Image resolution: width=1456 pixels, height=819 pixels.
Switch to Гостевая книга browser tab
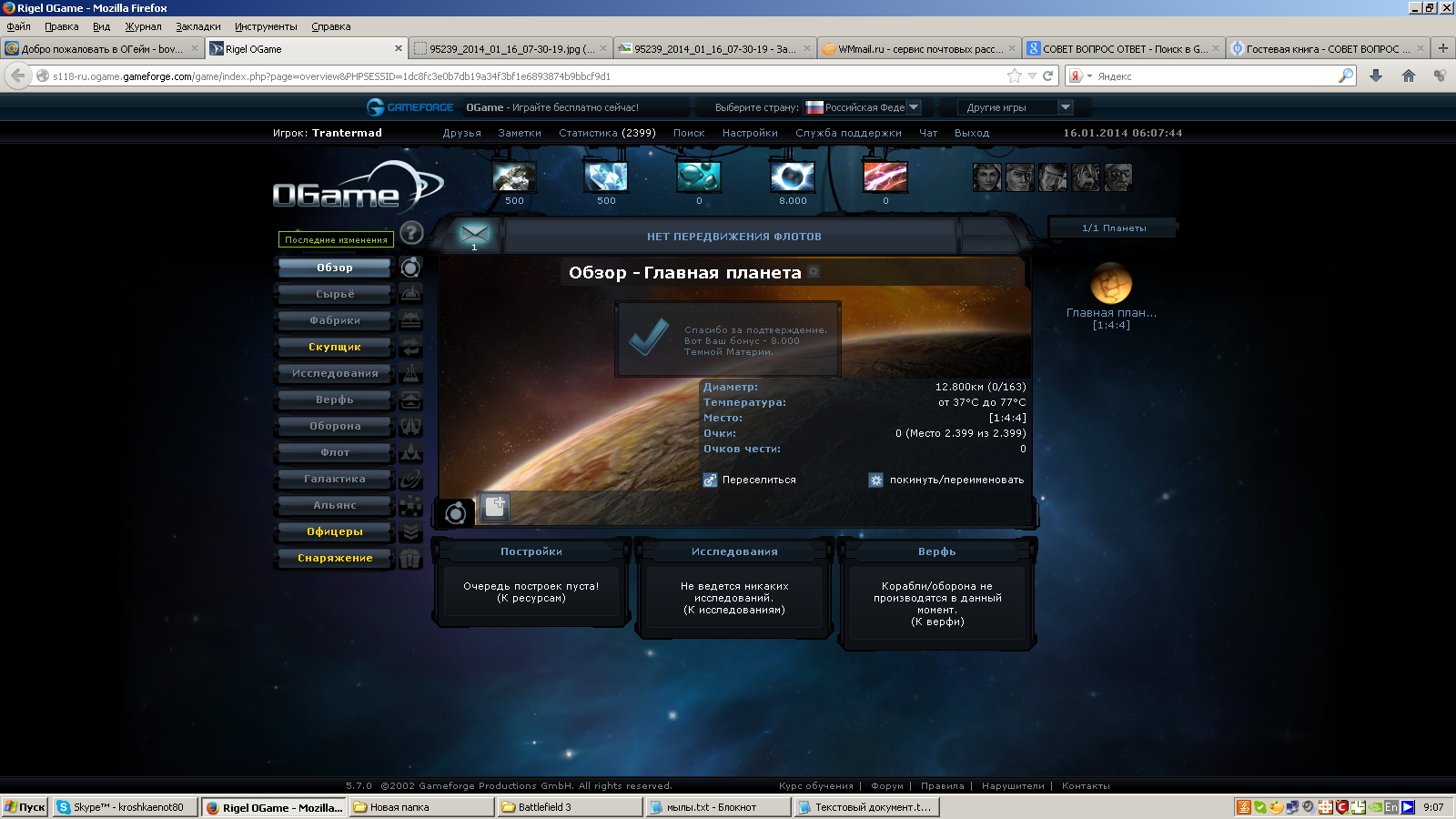point(1327,49)
